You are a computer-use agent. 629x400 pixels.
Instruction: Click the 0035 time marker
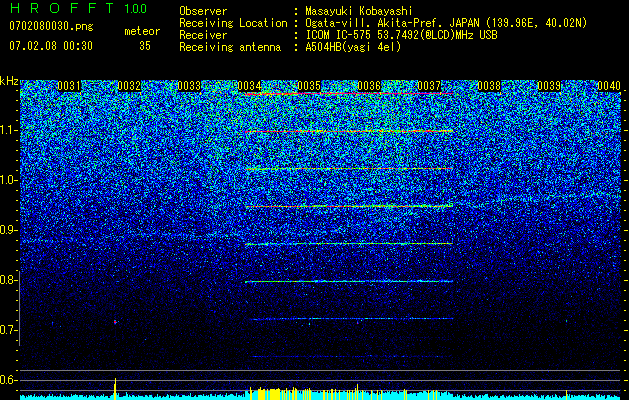(309, 86)
